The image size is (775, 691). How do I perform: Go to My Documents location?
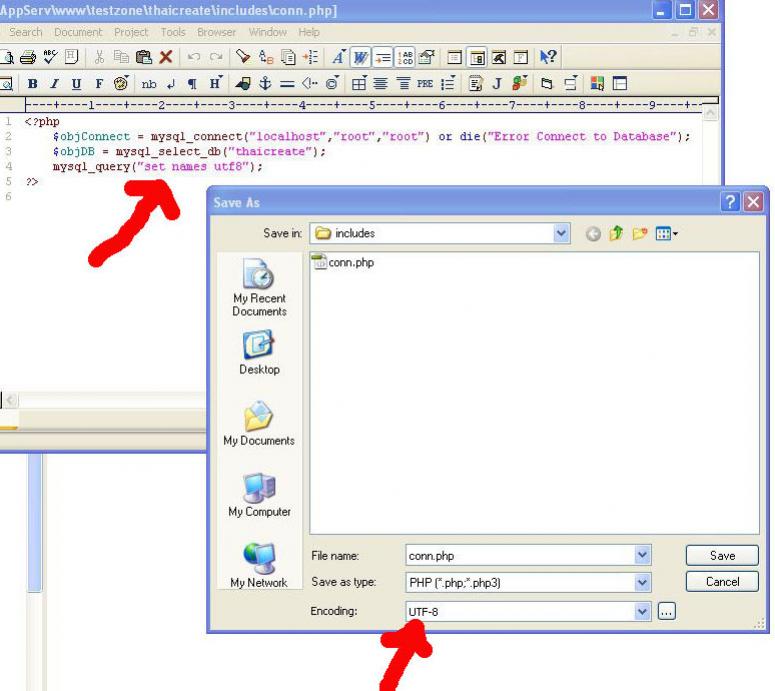(x=259, y=424)
